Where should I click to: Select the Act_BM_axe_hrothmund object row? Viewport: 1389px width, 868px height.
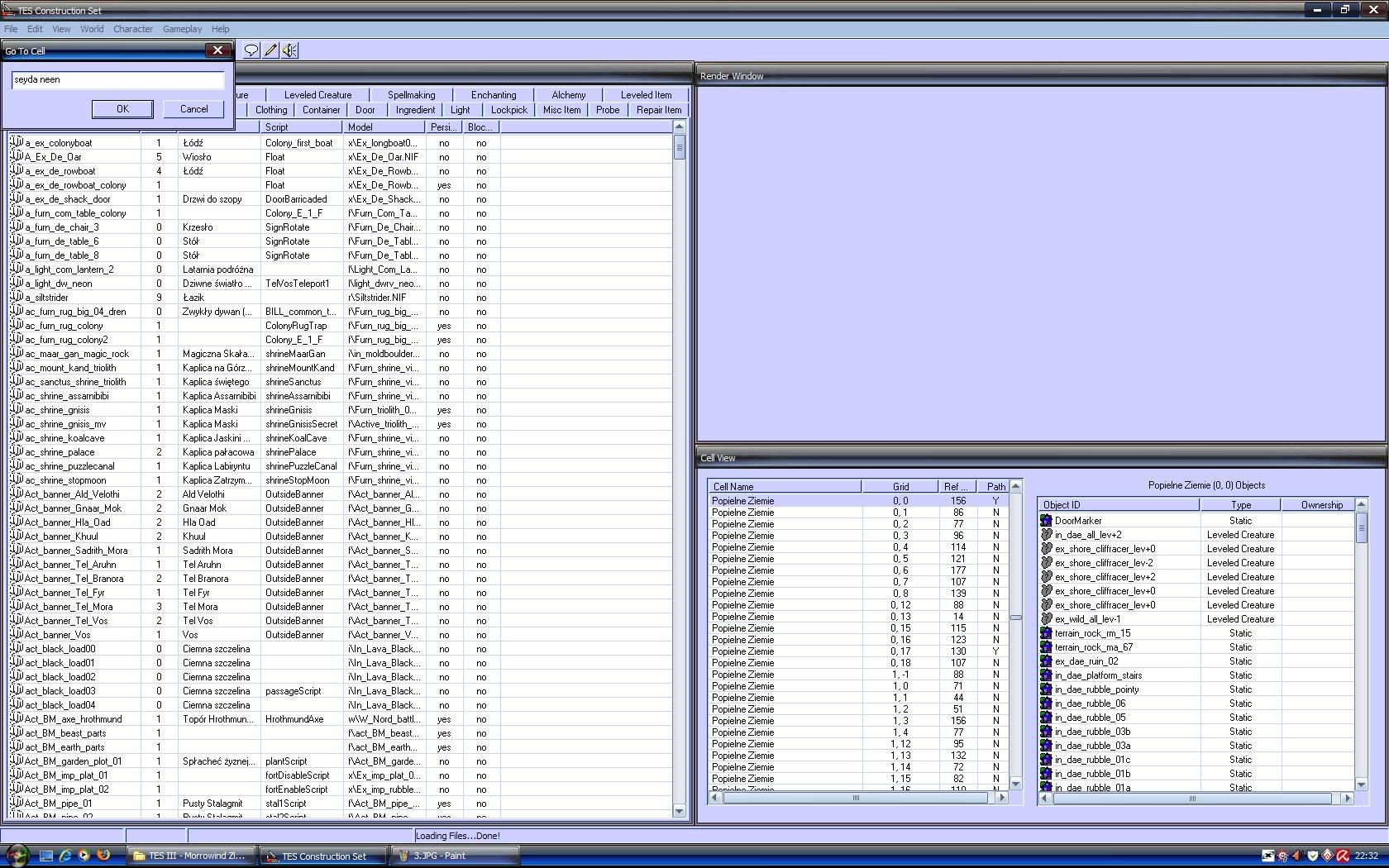point(341,719)
